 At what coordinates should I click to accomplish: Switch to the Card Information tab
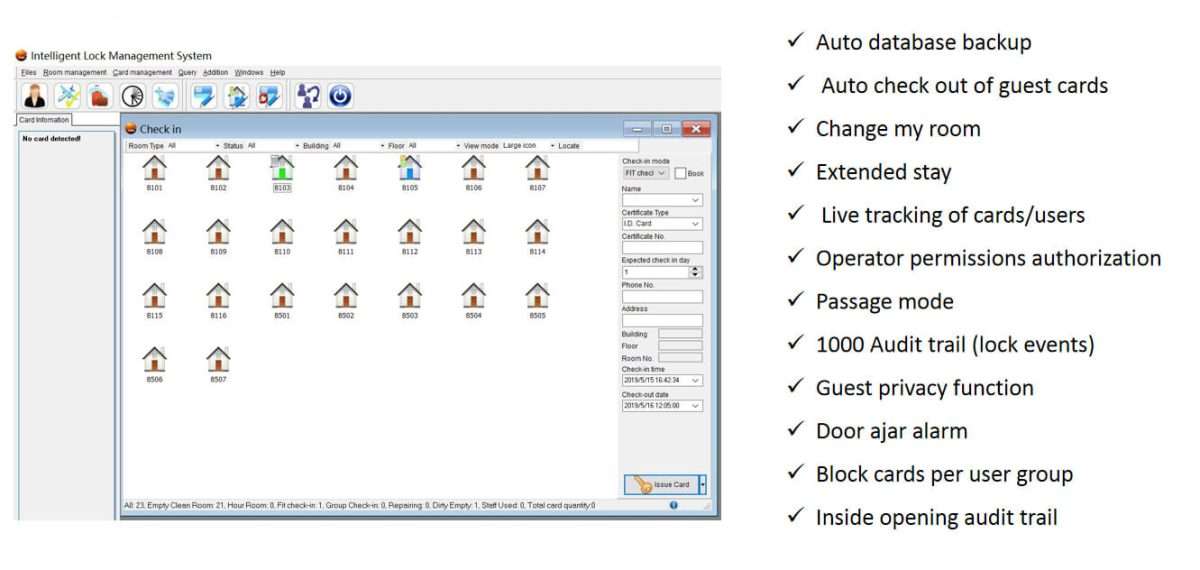point(43,120)
